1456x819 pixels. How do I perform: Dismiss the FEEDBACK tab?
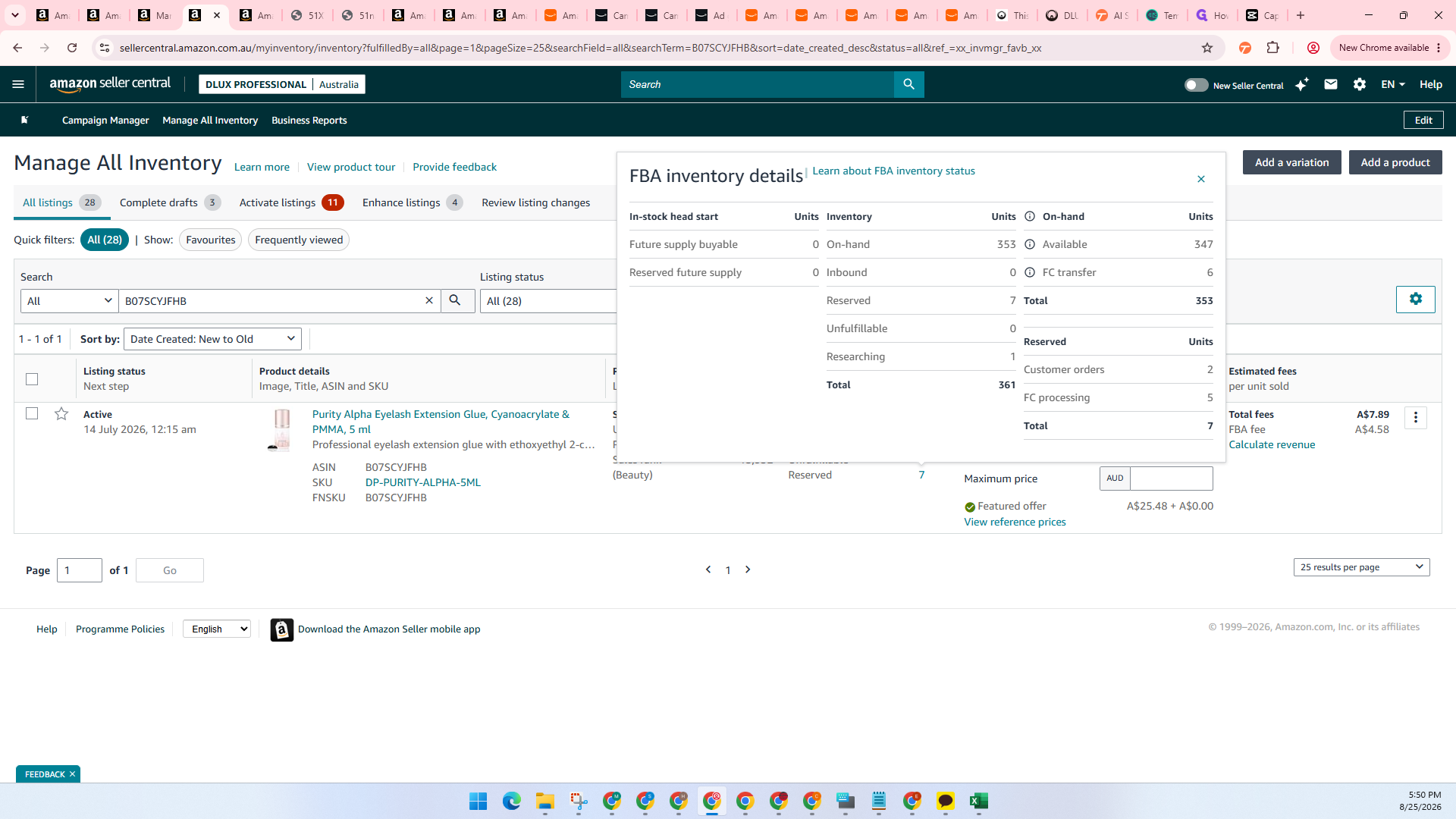[x=73, y=774]
